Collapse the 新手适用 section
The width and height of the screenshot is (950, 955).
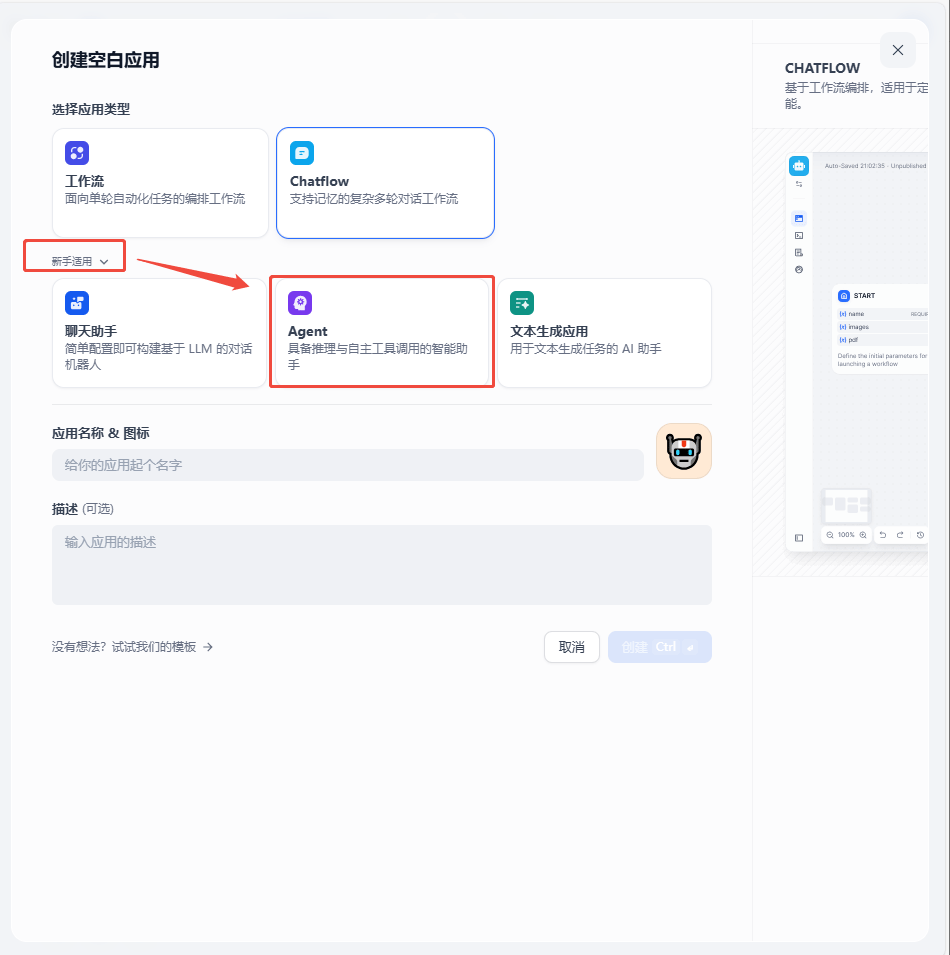click(x=80, y=261)
